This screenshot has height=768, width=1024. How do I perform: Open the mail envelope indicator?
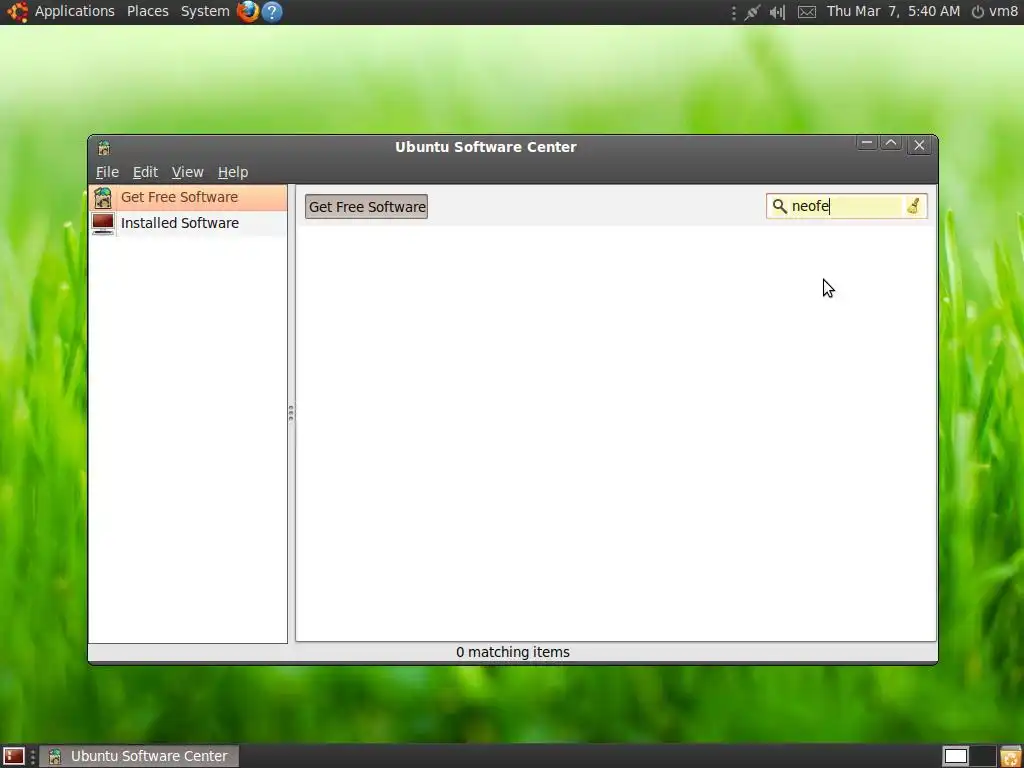pyautogui.click(x=807, y=12)
